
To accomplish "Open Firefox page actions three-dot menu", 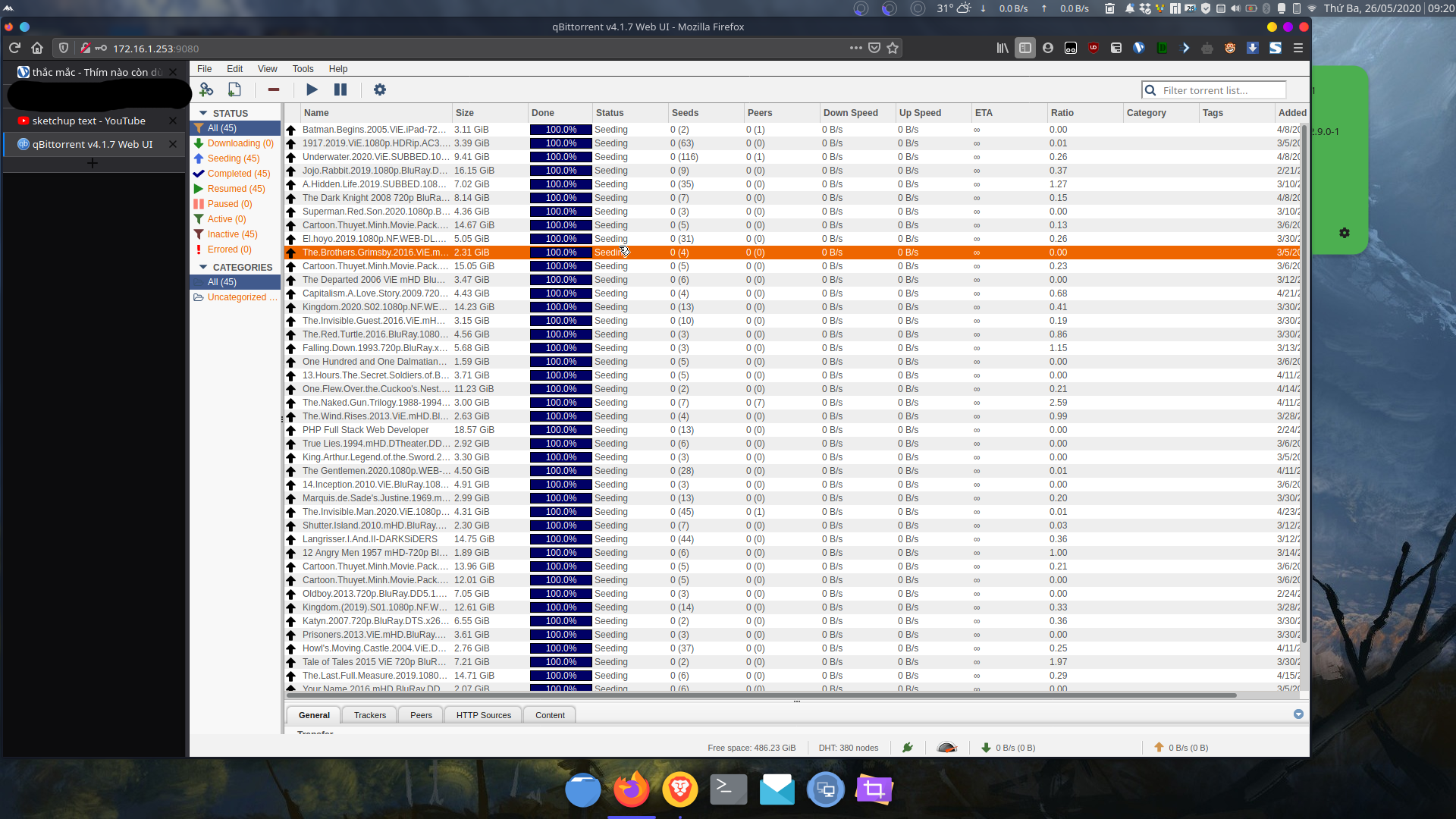I will [x=856, y=48].
